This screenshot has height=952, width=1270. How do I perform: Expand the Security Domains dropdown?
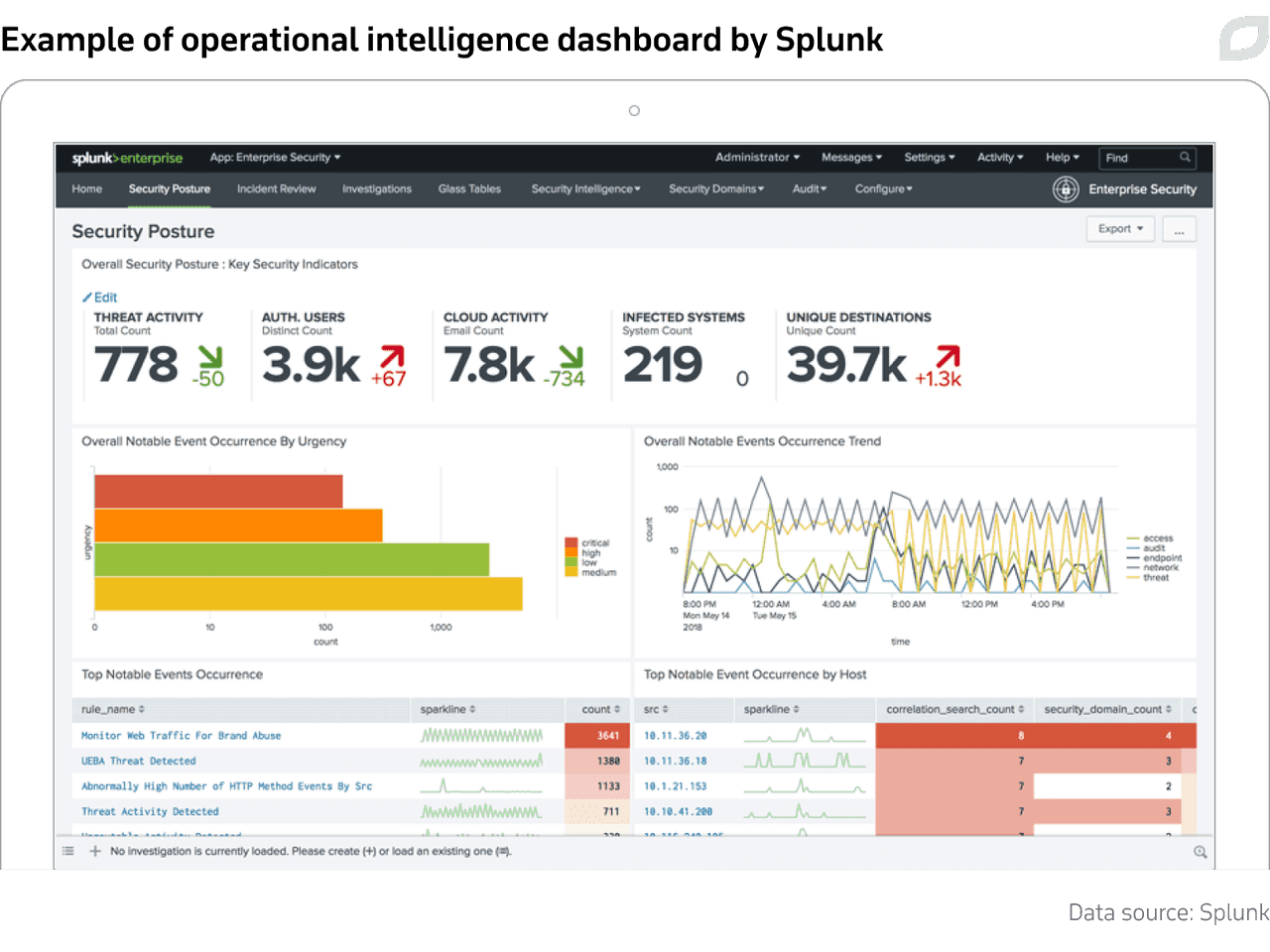(x=715, y=189)
